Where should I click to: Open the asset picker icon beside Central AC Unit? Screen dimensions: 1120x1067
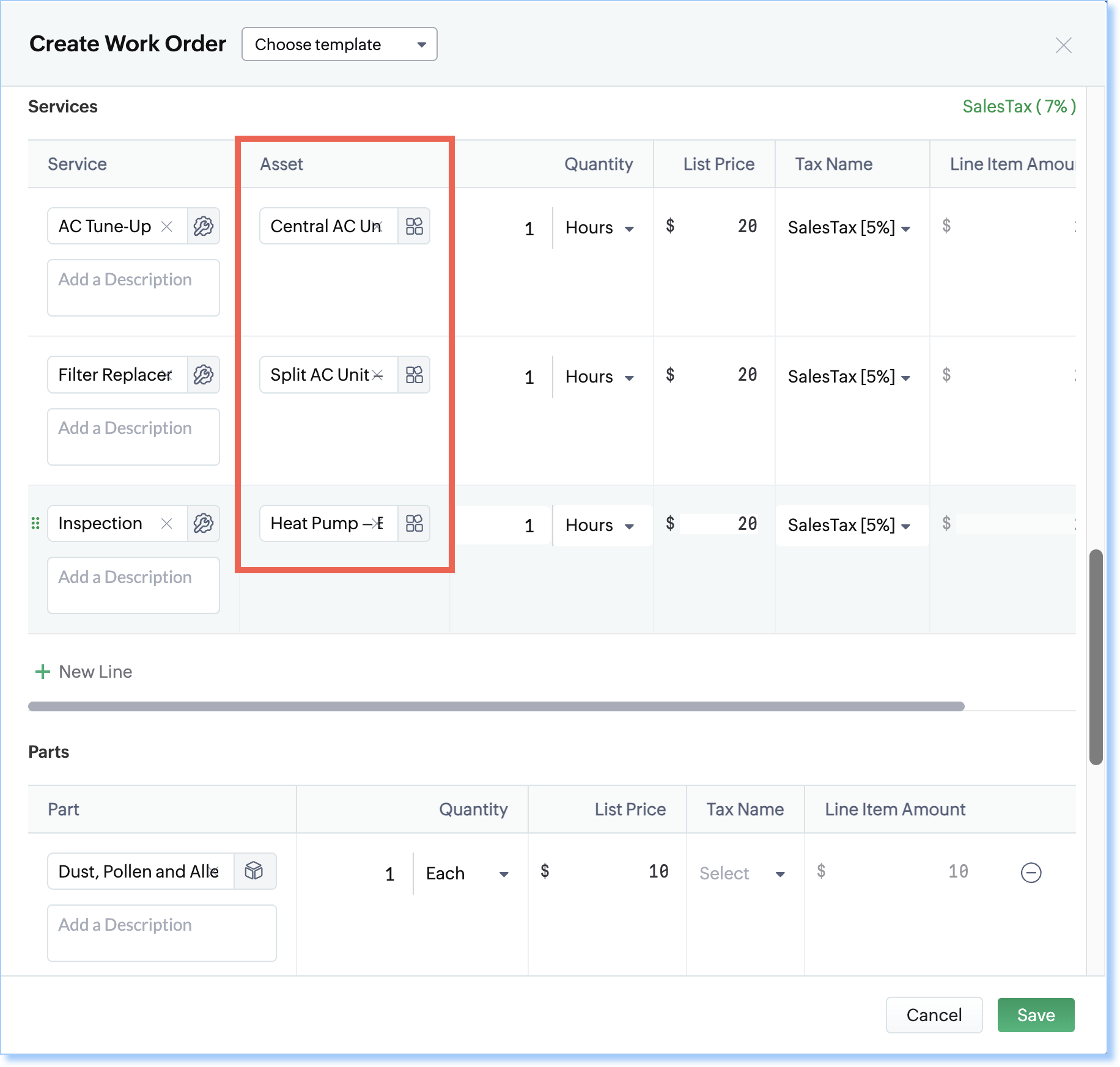[x=414, y=226]
